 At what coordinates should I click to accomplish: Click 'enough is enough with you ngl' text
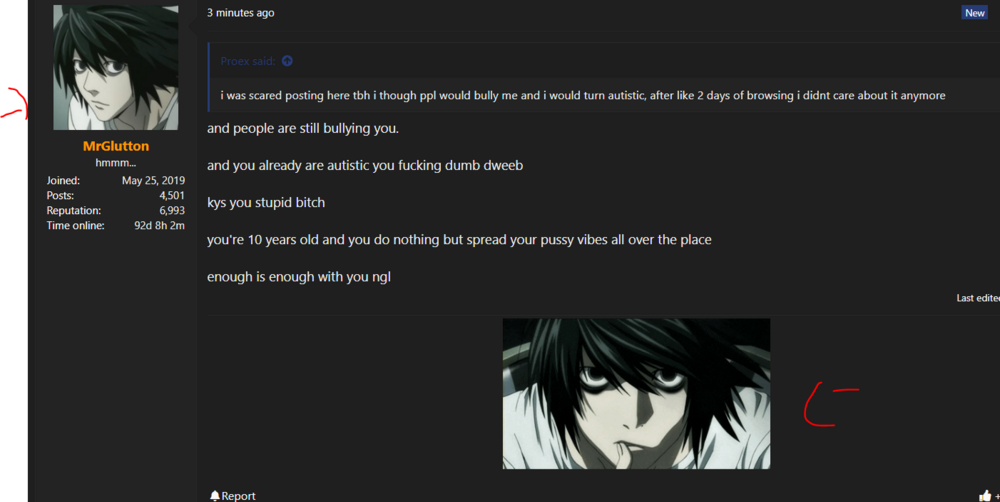(298, 277)
